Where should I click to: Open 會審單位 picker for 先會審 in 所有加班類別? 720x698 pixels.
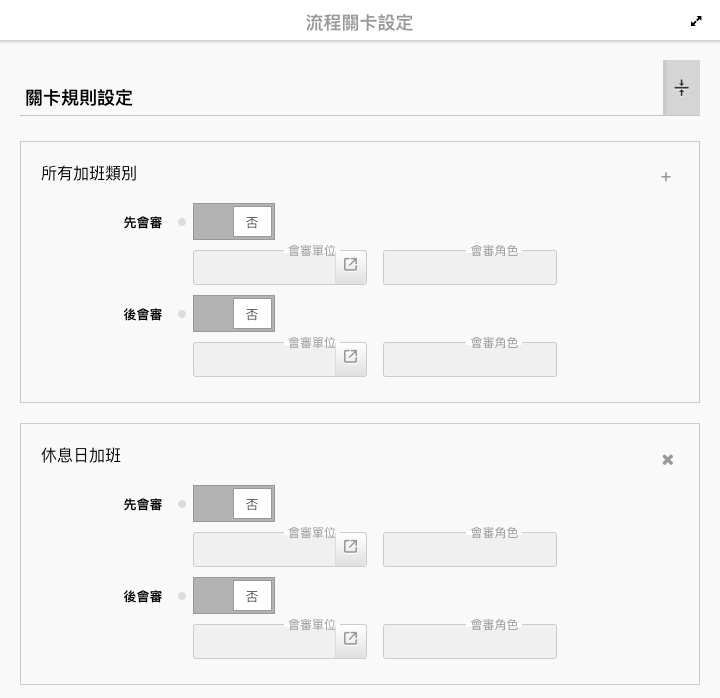350,266
